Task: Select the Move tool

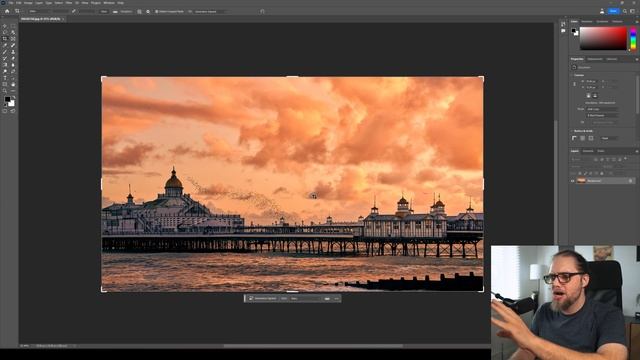Action: tap(4, 26)
